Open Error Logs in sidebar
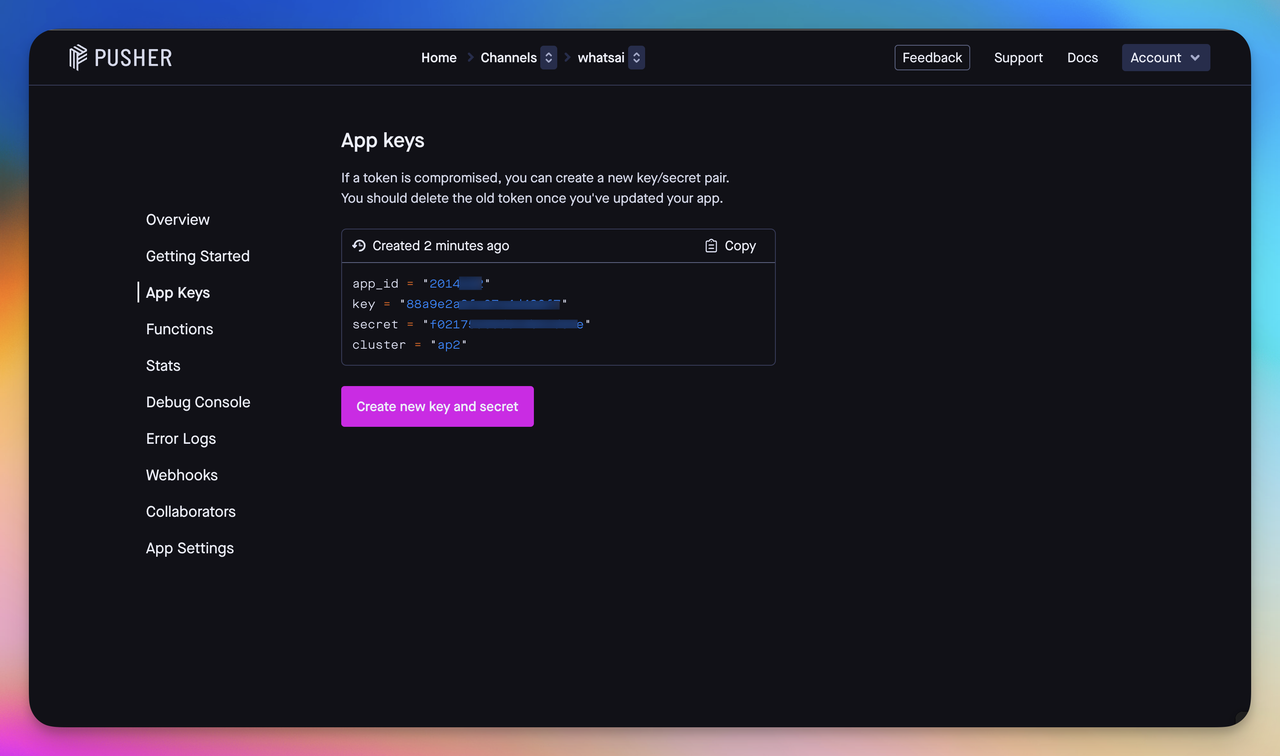The width and height of the screenshot is (1280, 756). (x=181, y=439)
